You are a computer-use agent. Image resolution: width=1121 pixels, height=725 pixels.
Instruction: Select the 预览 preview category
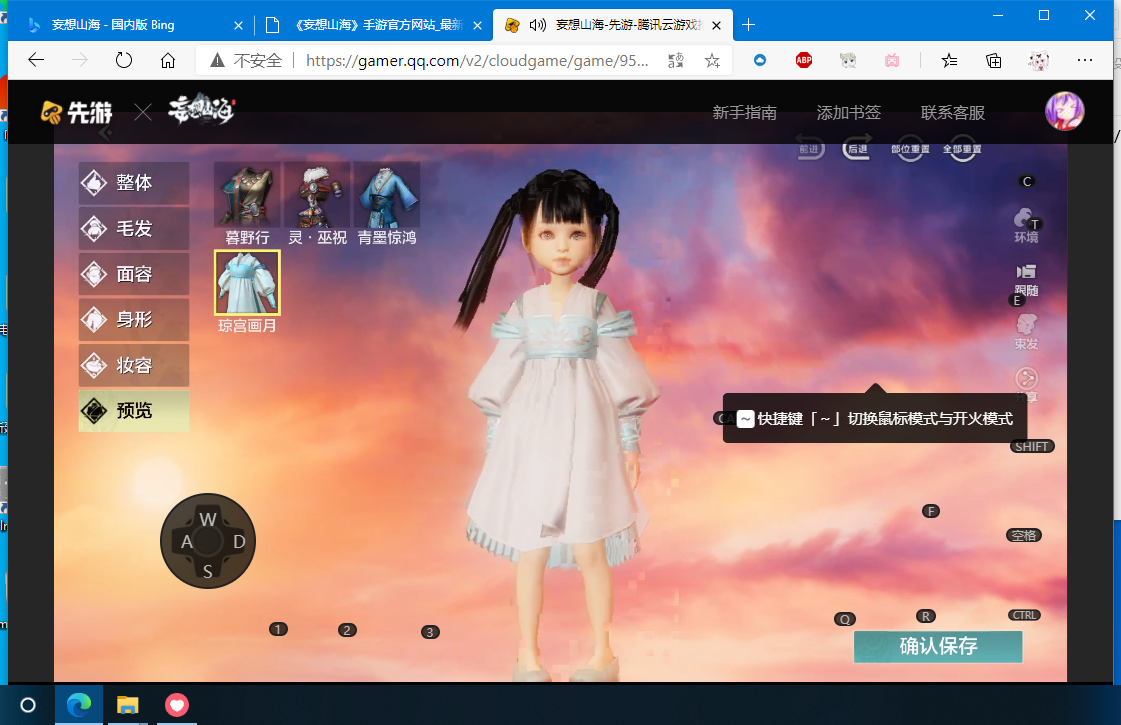point(134,411)
